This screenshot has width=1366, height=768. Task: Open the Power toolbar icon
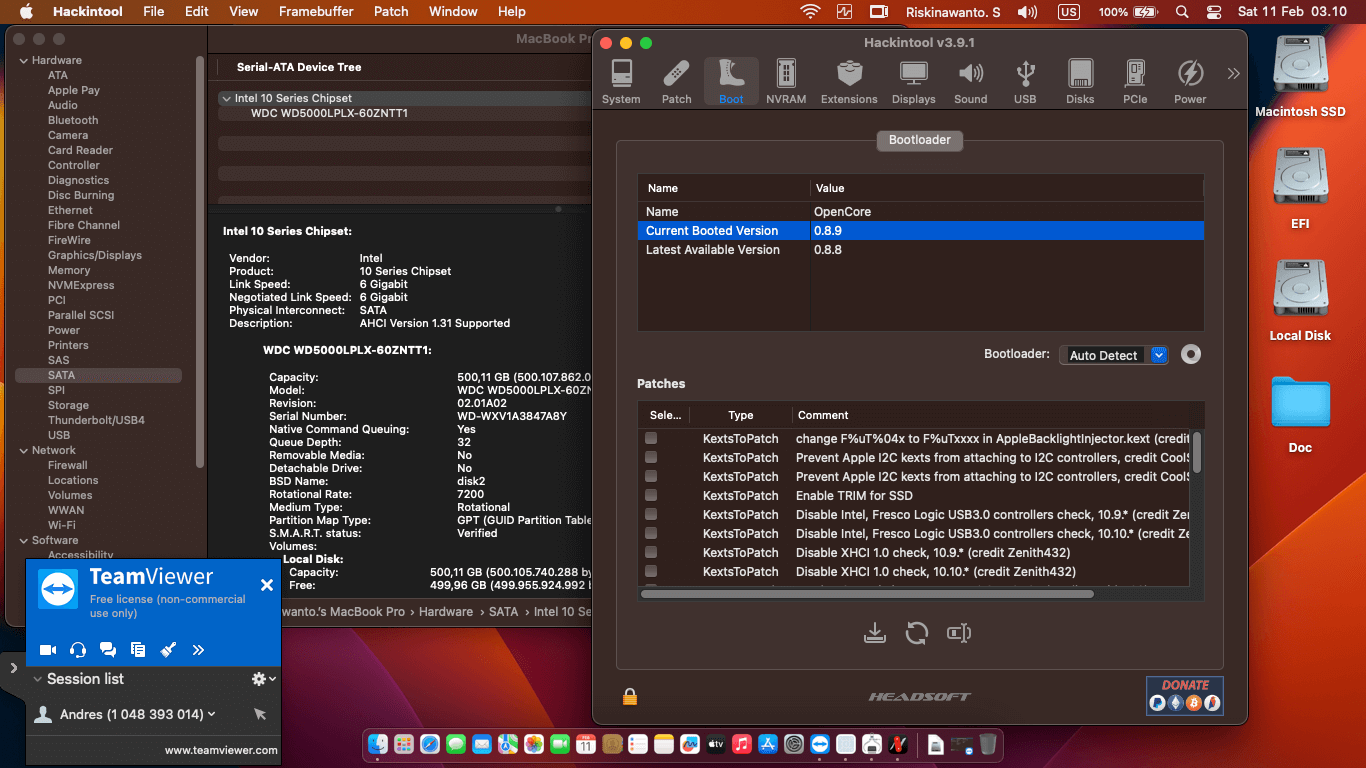point(1190,82)
